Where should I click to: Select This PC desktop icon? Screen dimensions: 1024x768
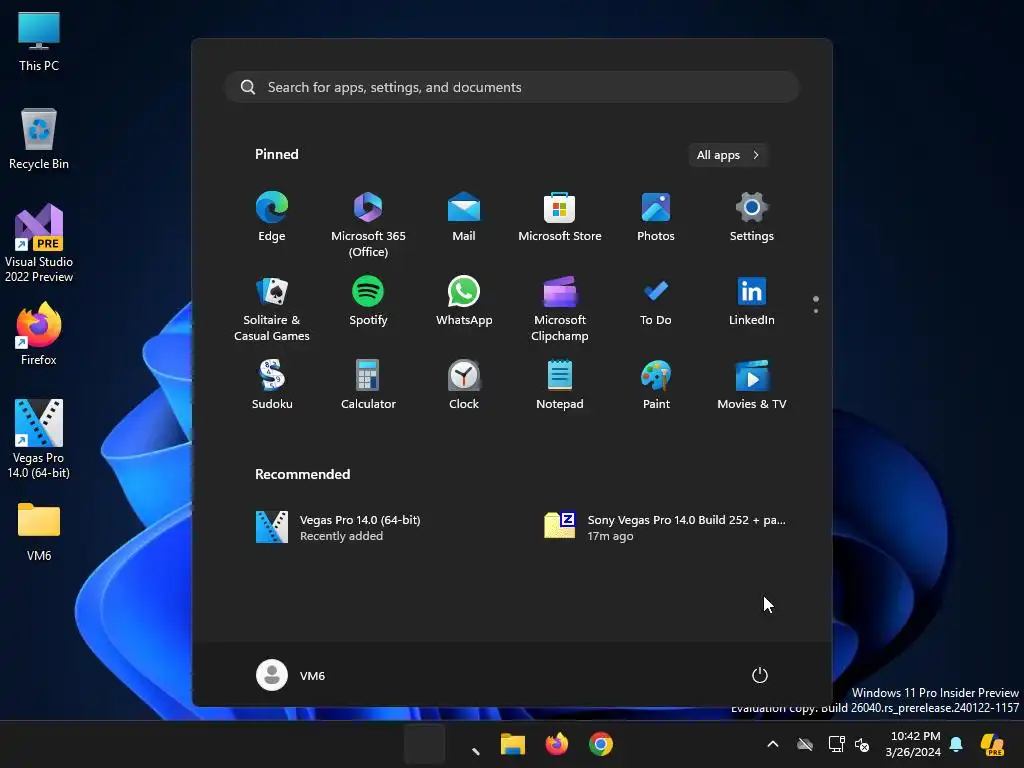pyautogui.click(x=39, y=40)
